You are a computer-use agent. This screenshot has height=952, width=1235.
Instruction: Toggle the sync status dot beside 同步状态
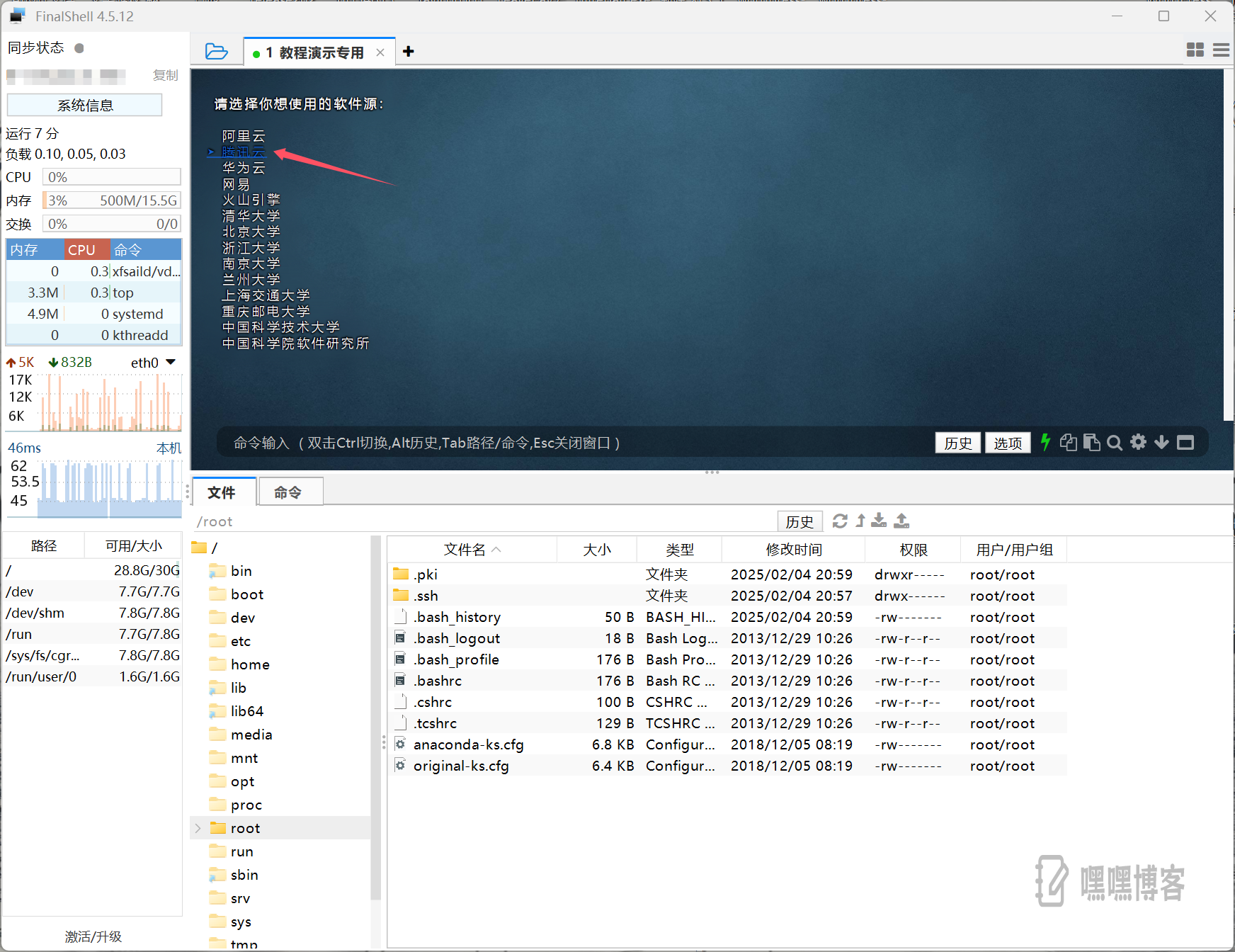click(79, 48)
